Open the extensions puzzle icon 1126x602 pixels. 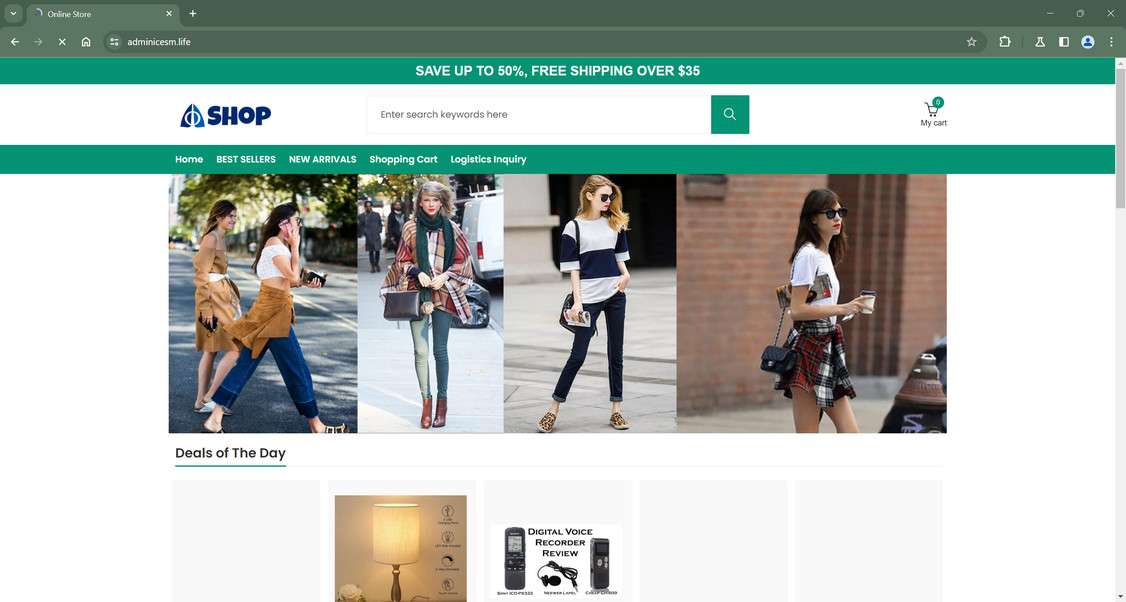tap(1005, 42)
